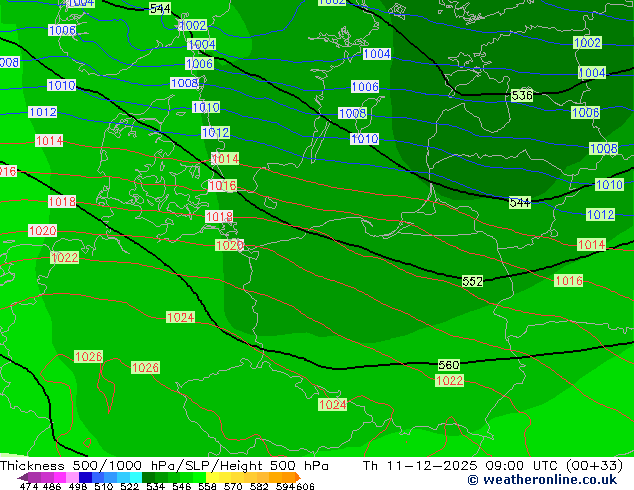Pick the cyan legend swatch

(x=136, y=477)
